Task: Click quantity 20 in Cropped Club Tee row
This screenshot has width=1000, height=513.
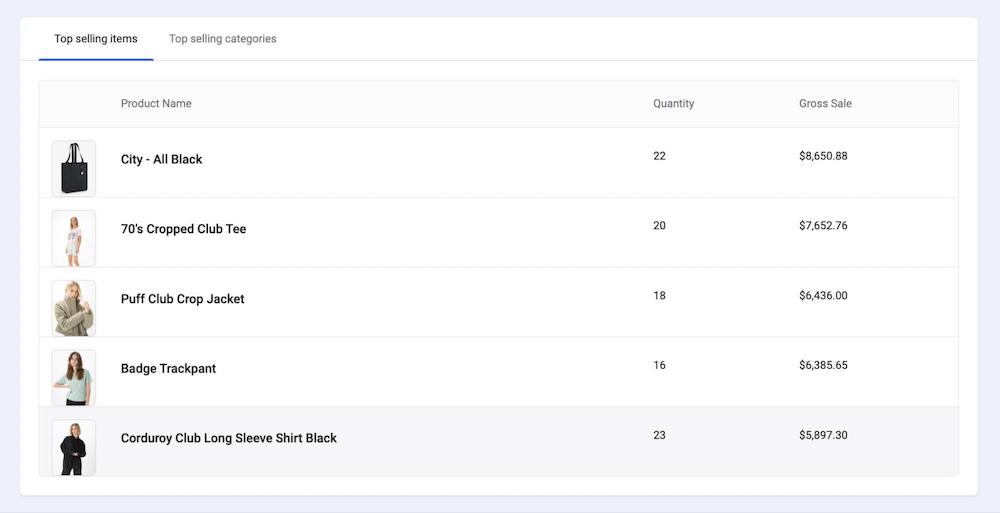Action: point(659,226)
